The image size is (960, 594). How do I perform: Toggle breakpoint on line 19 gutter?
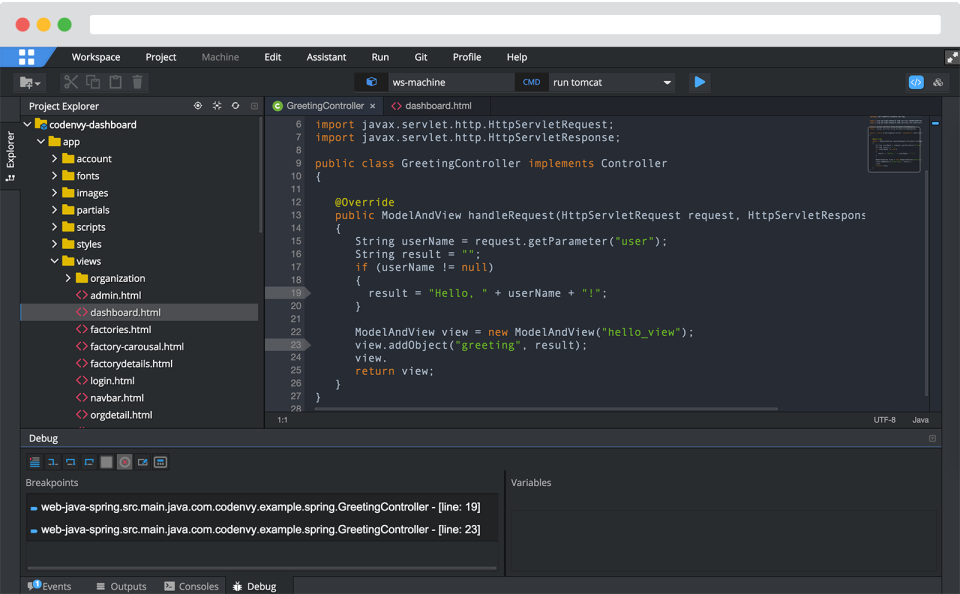pos(288,293)
